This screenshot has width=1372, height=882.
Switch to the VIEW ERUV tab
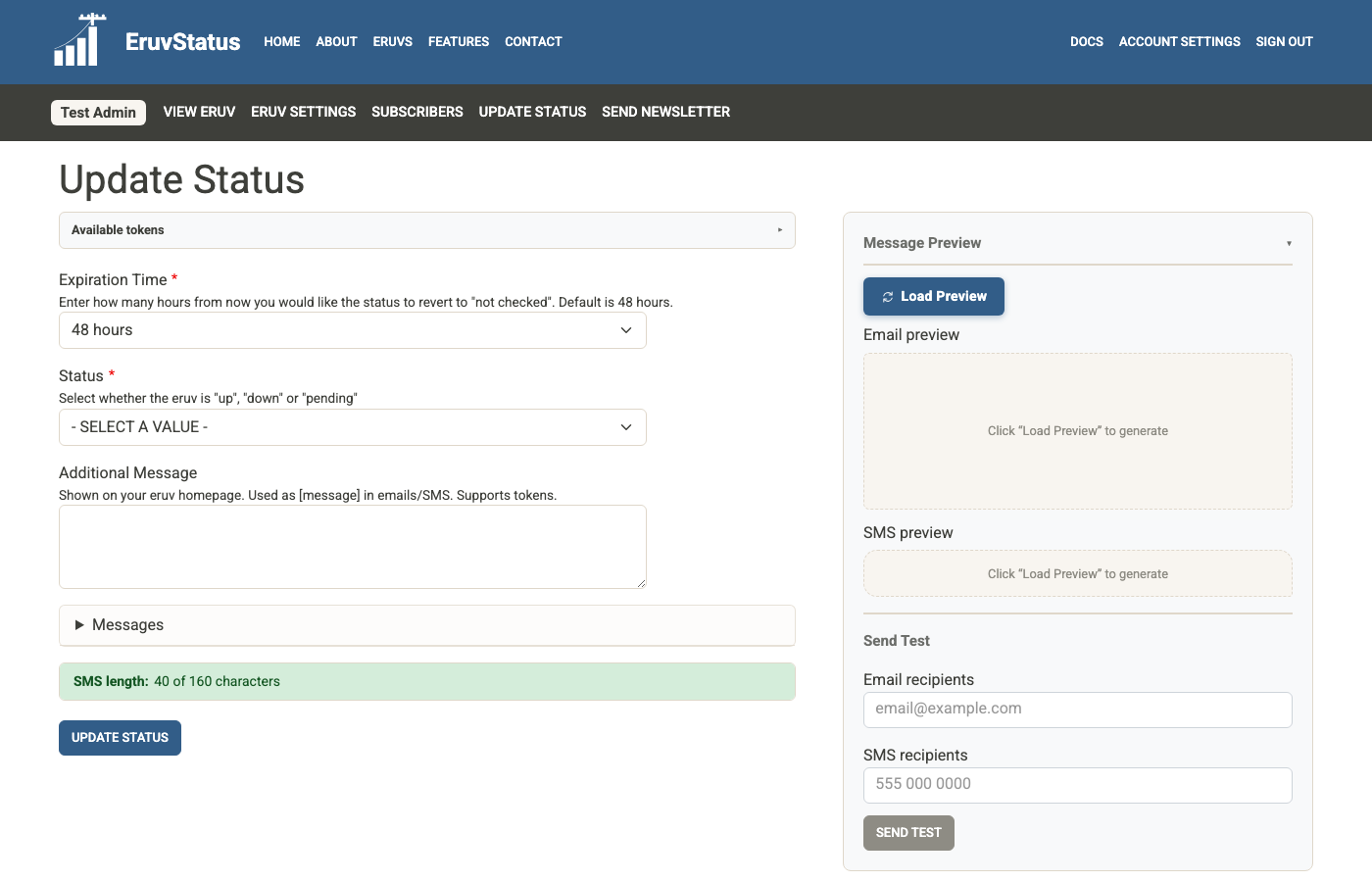[x=199, y=112]
